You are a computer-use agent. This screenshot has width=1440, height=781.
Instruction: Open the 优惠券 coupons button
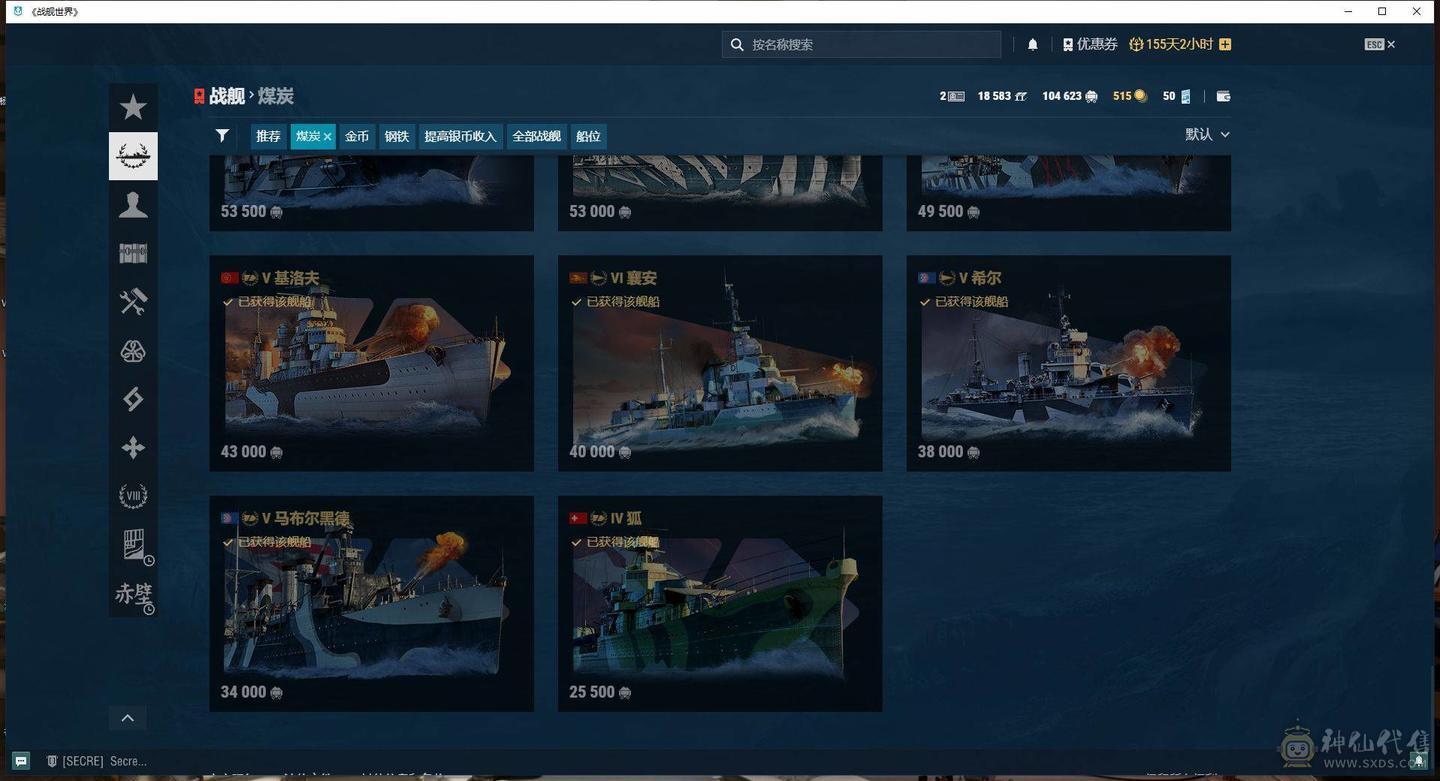coord(1090,44)
